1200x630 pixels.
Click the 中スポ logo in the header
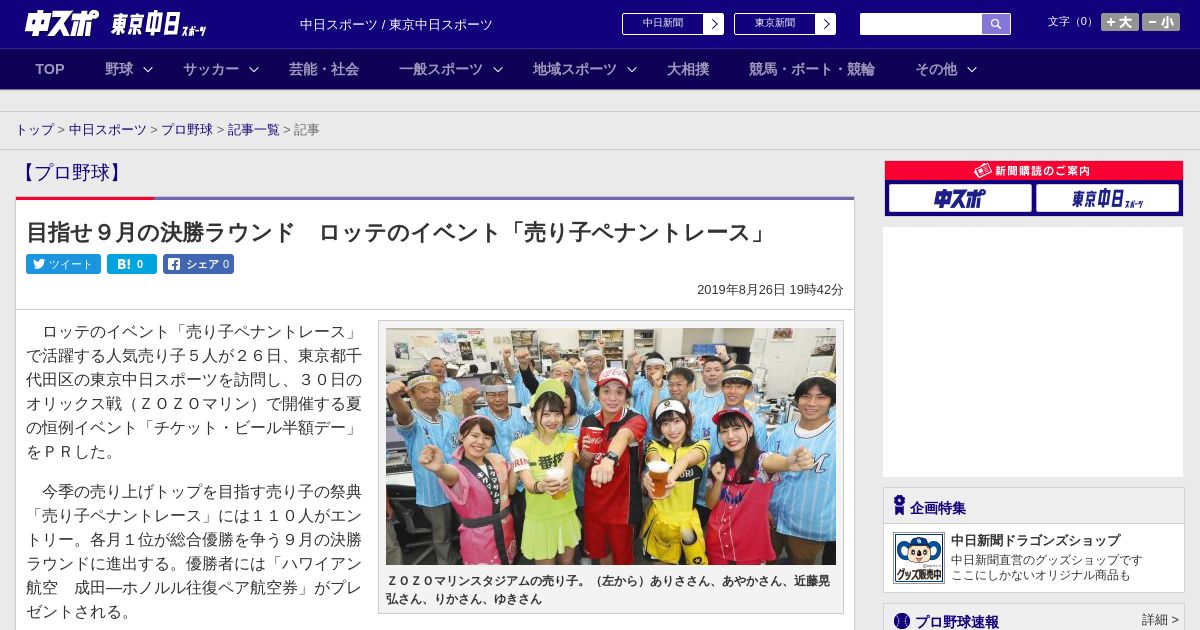62,23
